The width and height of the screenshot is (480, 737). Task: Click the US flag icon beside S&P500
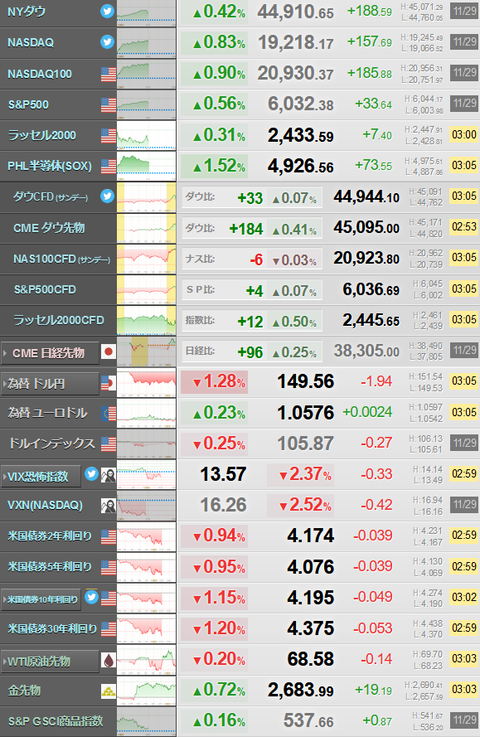(x=109, y=105)
